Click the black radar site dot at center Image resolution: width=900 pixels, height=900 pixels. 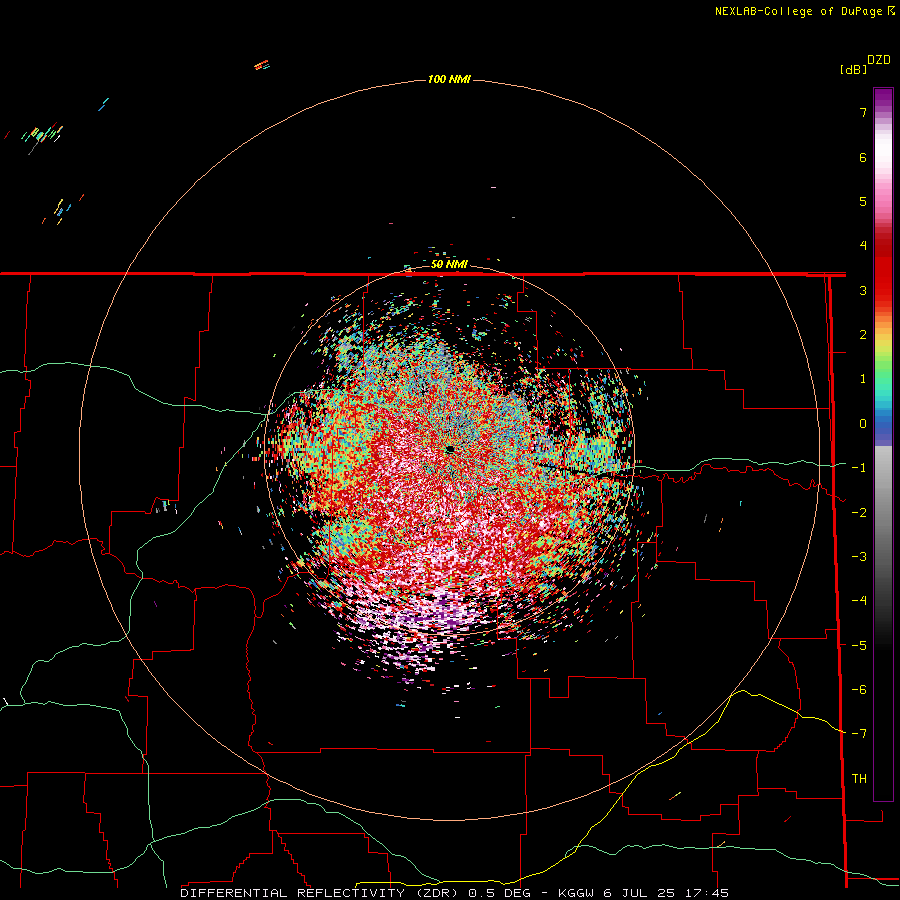(450, 449)
